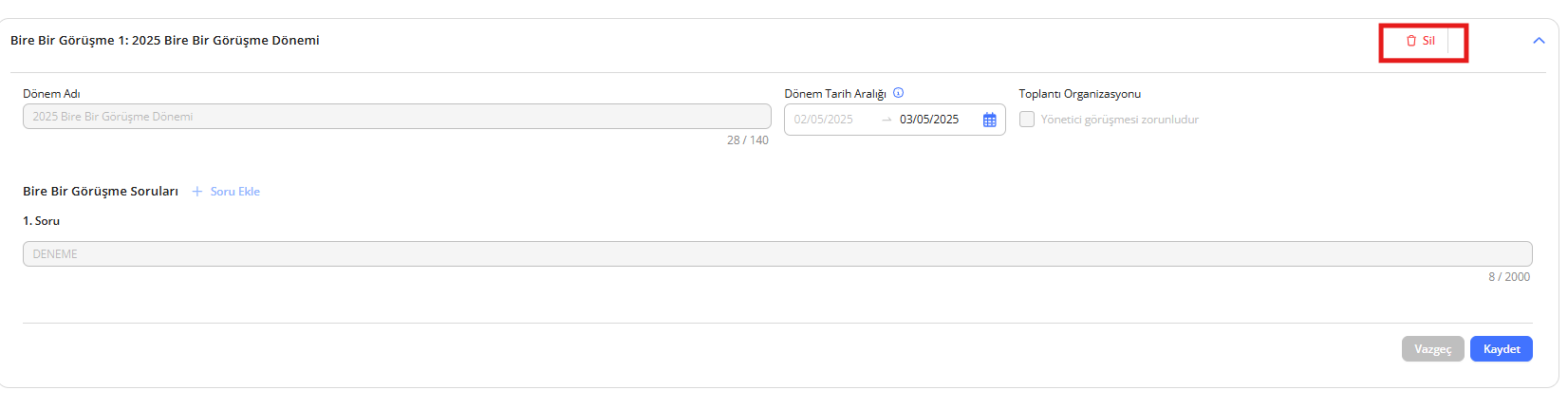This screenshot has height=409, width=1568.
Task: Tick the Yönetici görüşmesi zorunludur checkbox
Action: pos(1027,120)
